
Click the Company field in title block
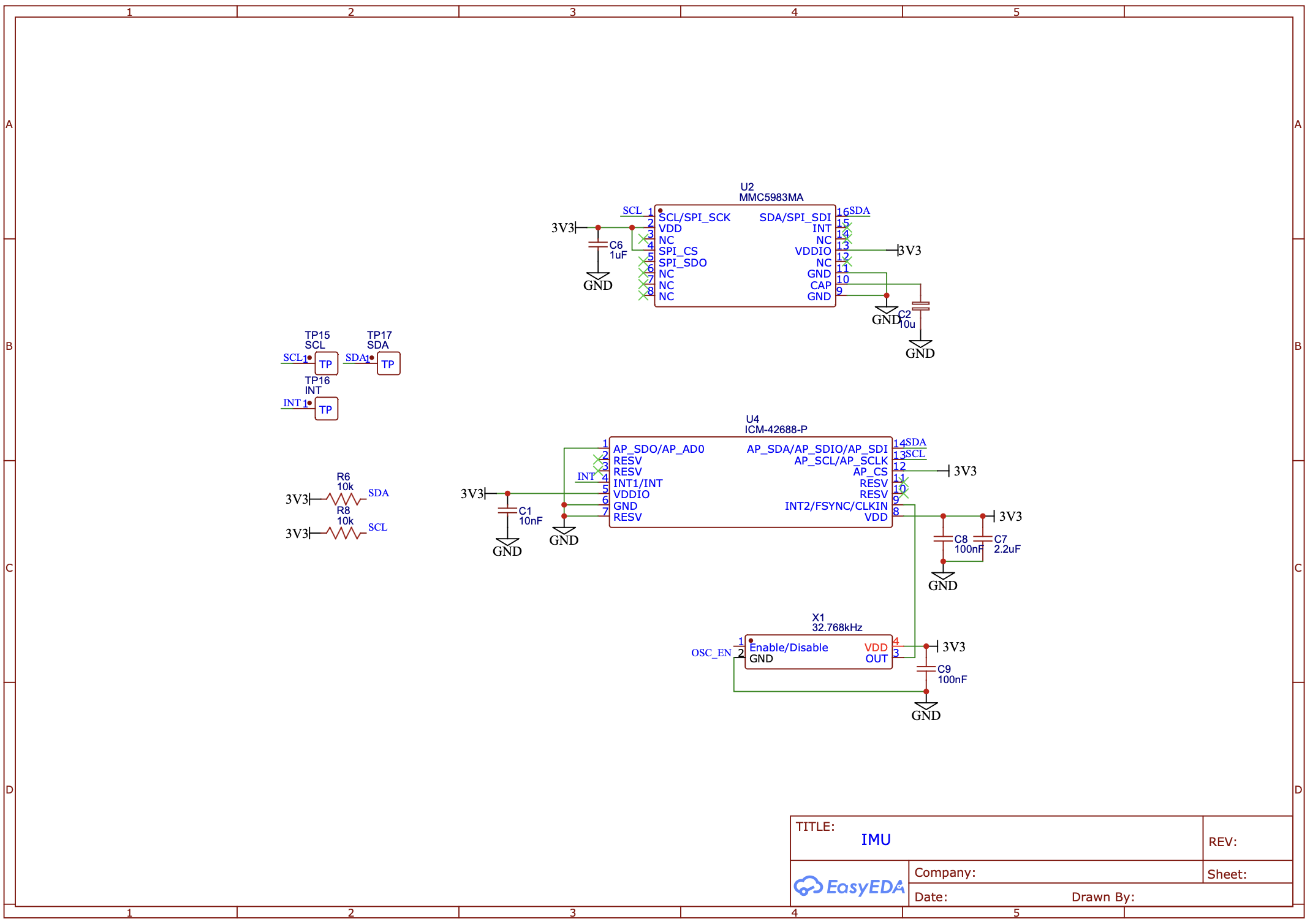pos(946,872)
